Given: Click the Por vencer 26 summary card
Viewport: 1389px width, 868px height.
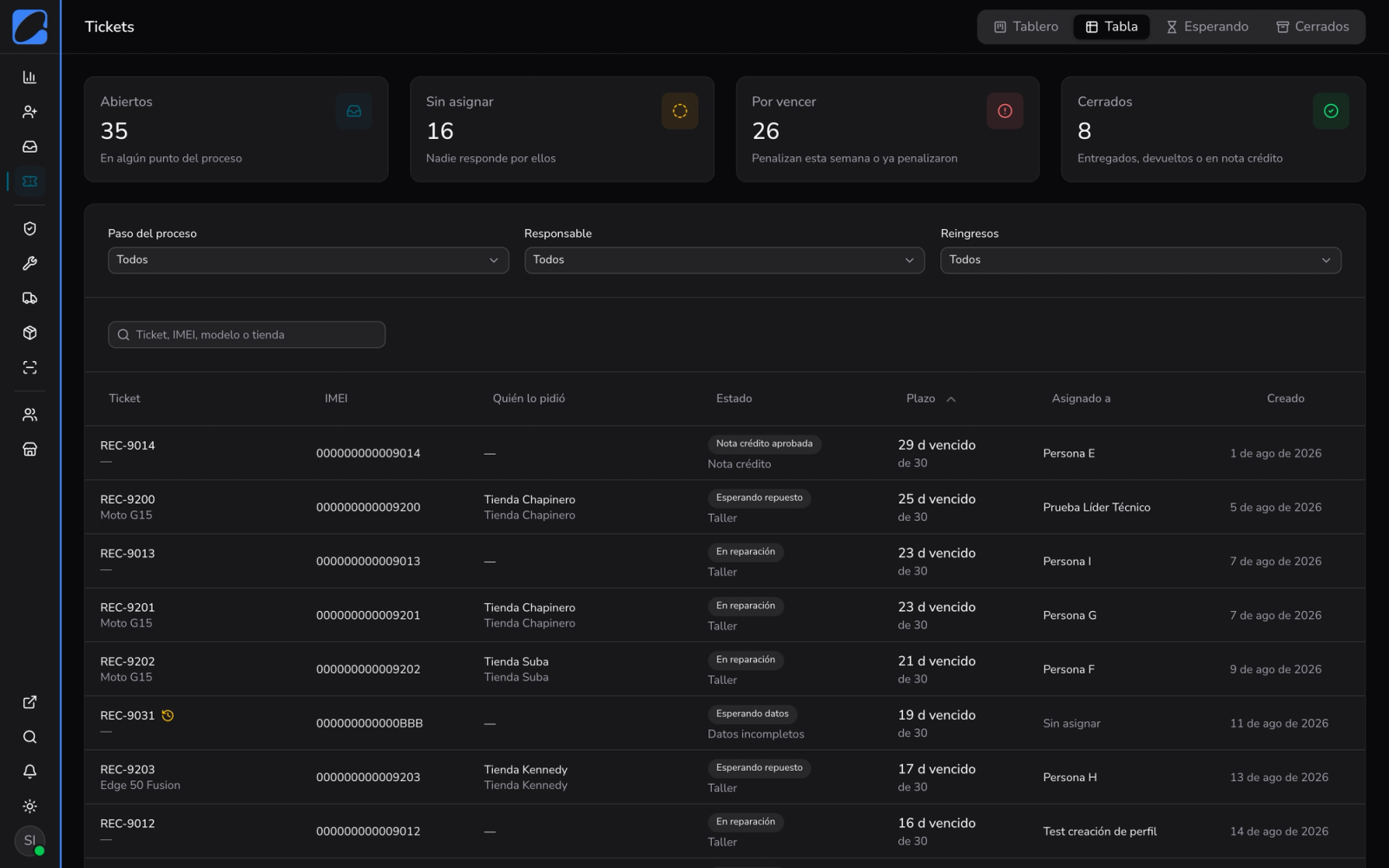Looking at the screenshot, I should 887,129.
